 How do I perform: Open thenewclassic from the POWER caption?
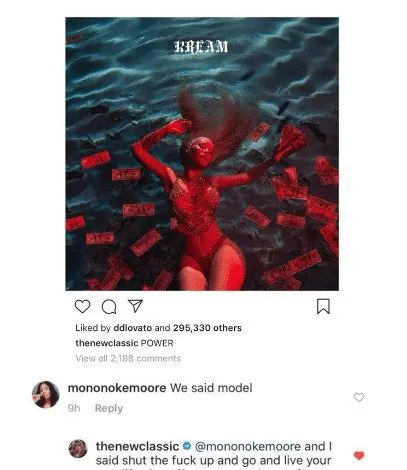point(107,343)
